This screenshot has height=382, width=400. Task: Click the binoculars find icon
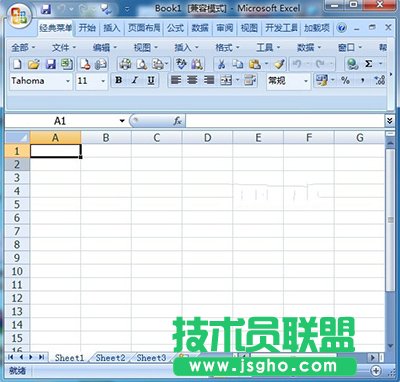tap(197, 64)
